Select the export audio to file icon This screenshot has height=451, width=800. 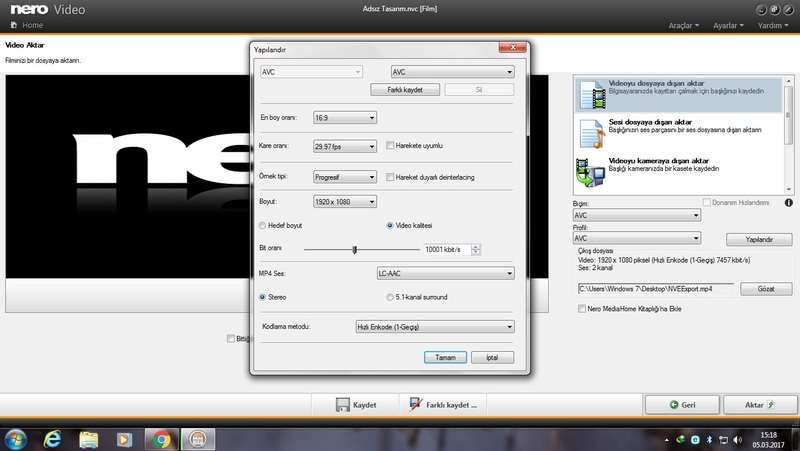click(592, 134)
